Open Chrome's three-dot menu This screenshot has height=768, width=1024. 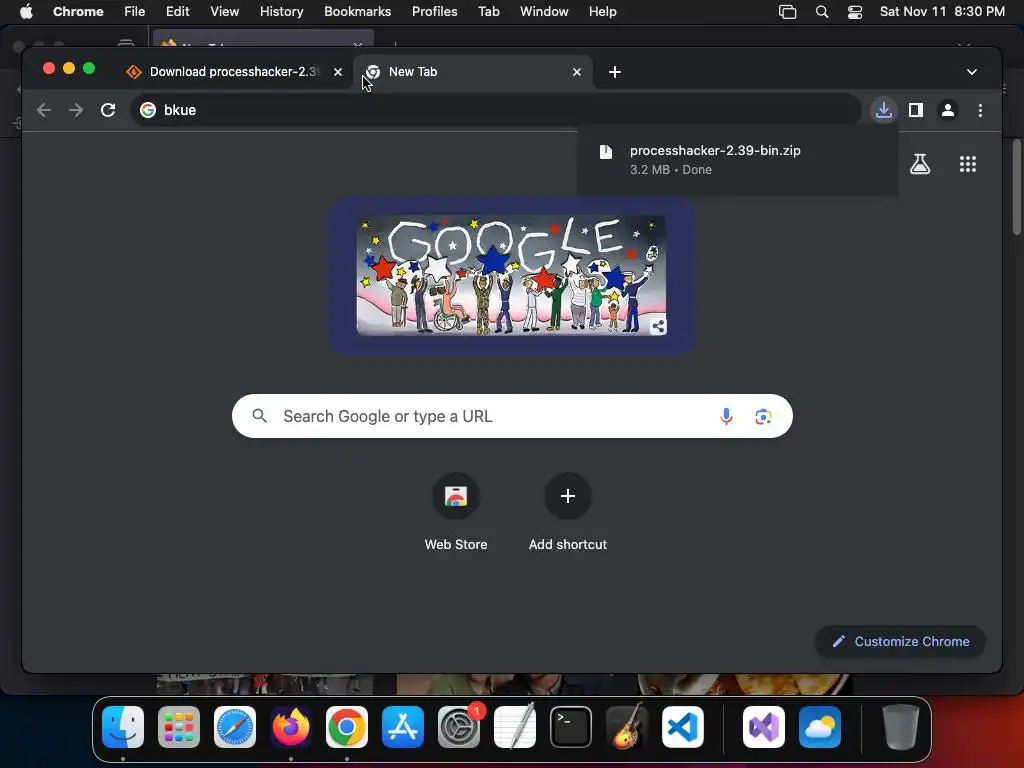click(x=980, y=110)
